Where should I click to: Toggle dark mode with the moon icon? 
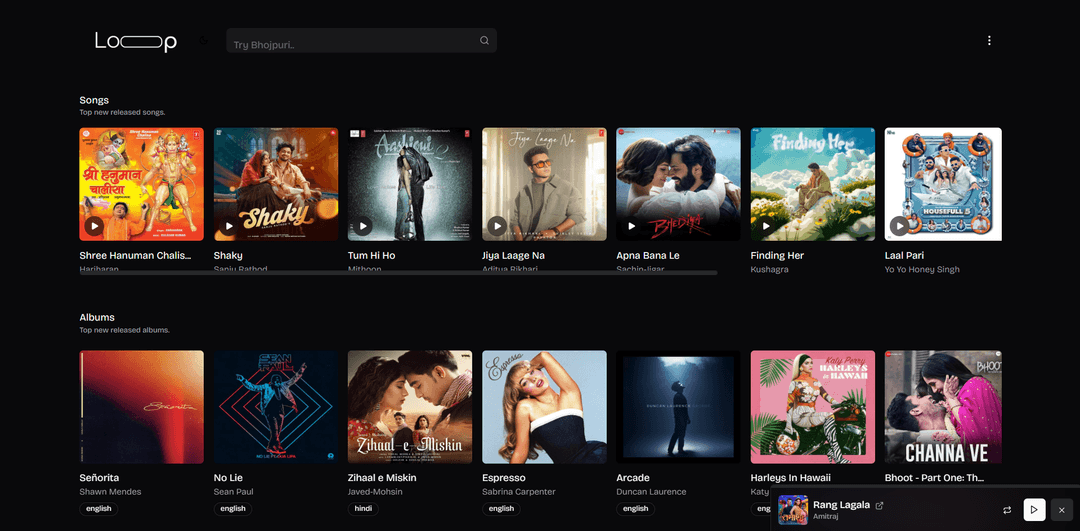[x=204, y=41]
